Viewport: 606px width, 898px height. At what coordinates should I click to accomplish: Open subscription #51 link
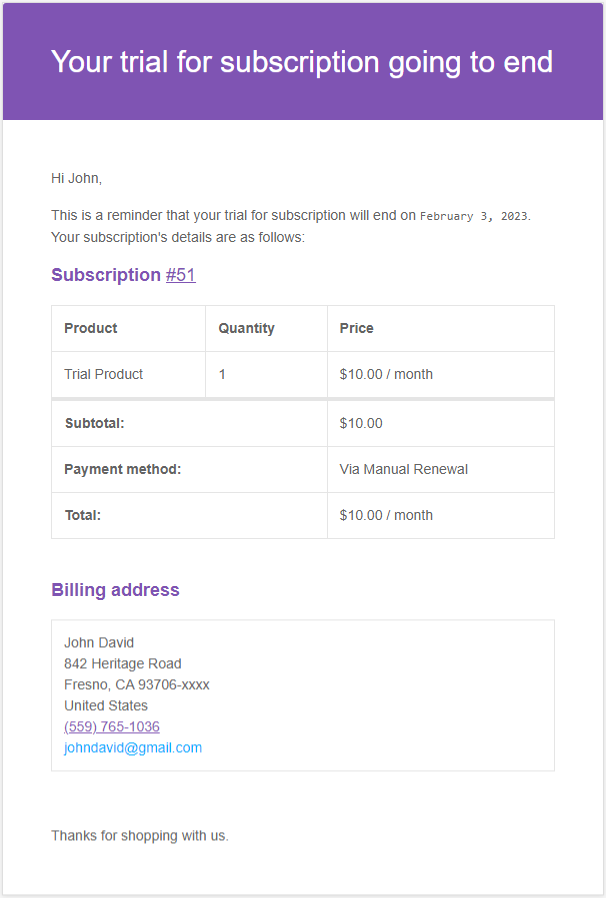(x=181, y=275)
